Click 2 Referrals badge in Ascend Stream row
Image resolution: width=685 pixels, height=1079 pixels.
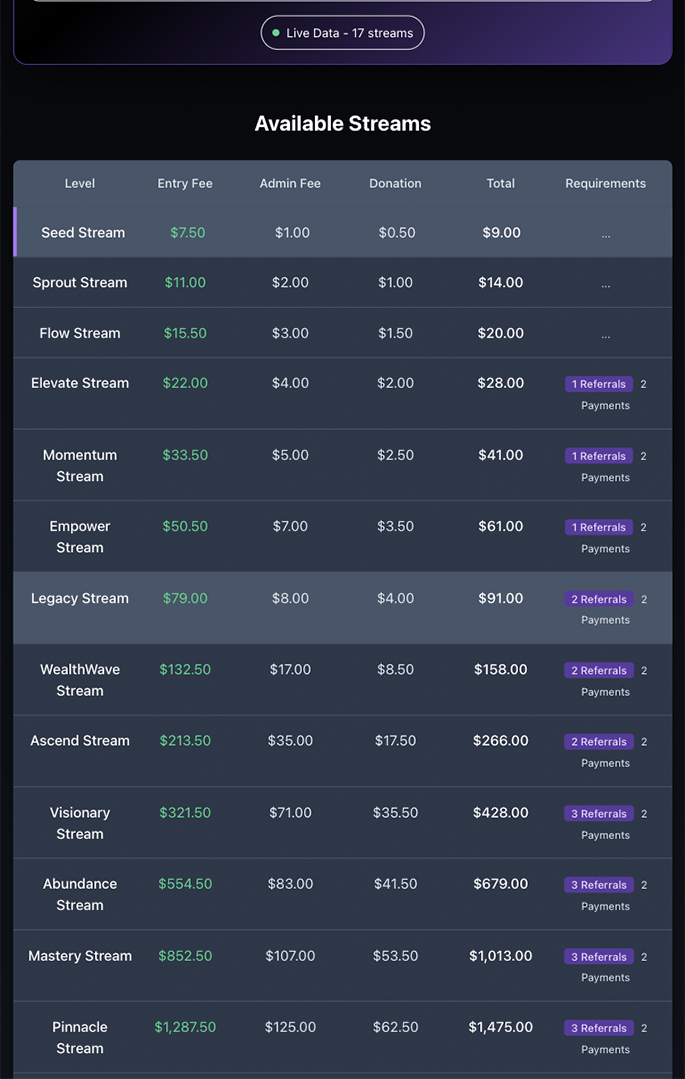click(x=598, y=742)
